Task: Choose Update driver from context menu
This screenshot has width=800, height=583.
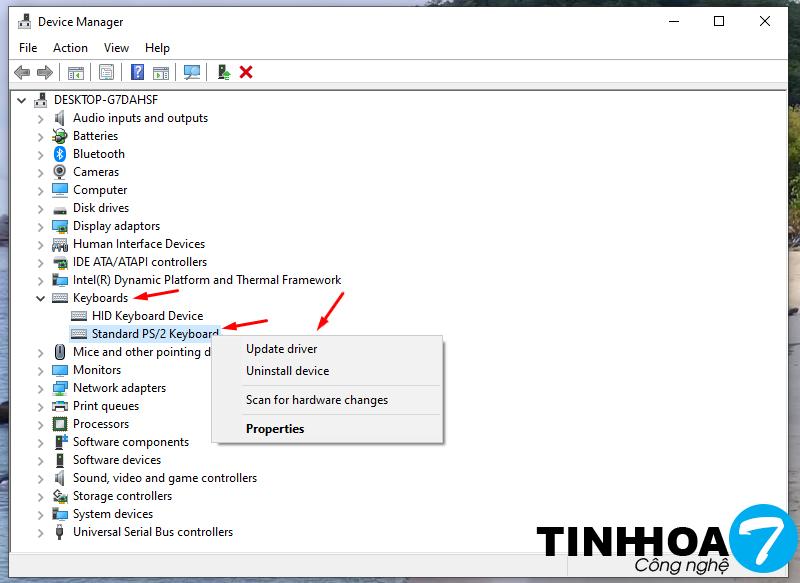Action: coord(281,349)
